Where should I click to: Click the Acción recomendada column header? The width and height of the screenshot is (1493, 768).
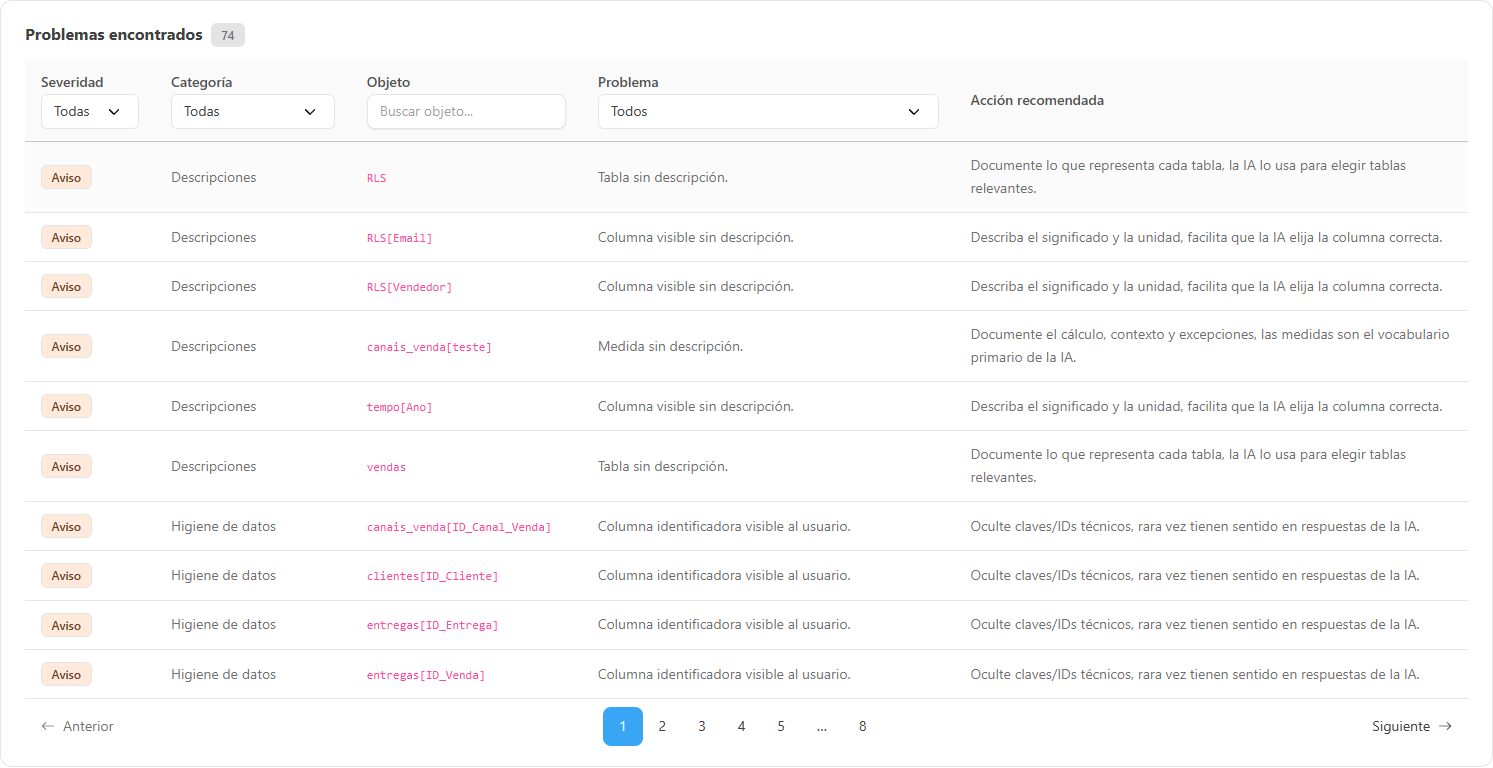1037,100
